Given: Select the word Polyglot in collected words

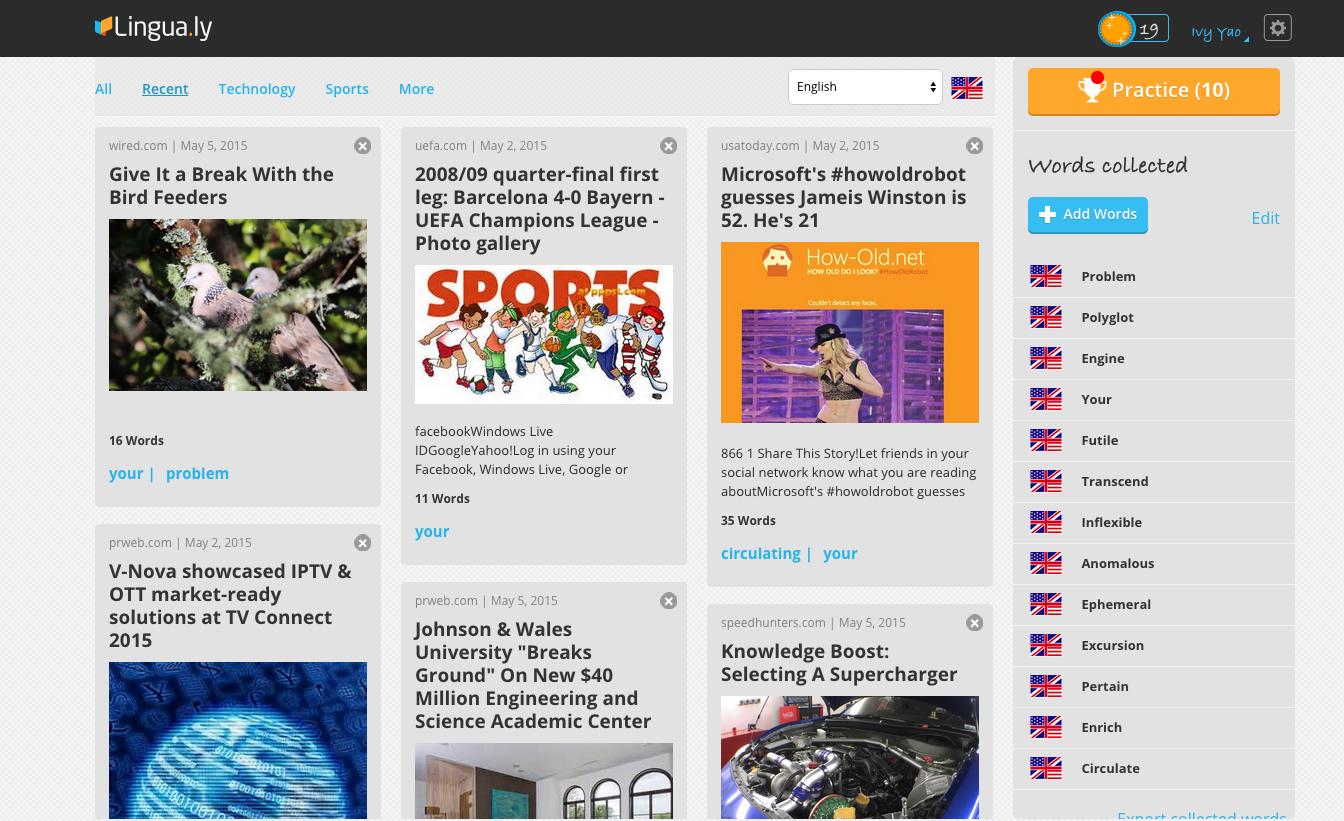Looking at the screenshot, I should [1107, 317].
